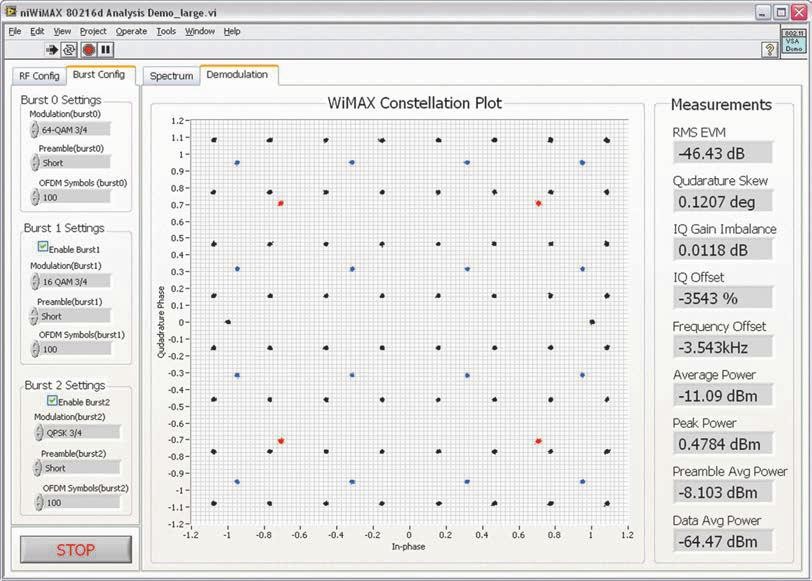812x581 pixels.
Task: Click the Run Continuously toolbar icon
Action: [x=69, y=50]
